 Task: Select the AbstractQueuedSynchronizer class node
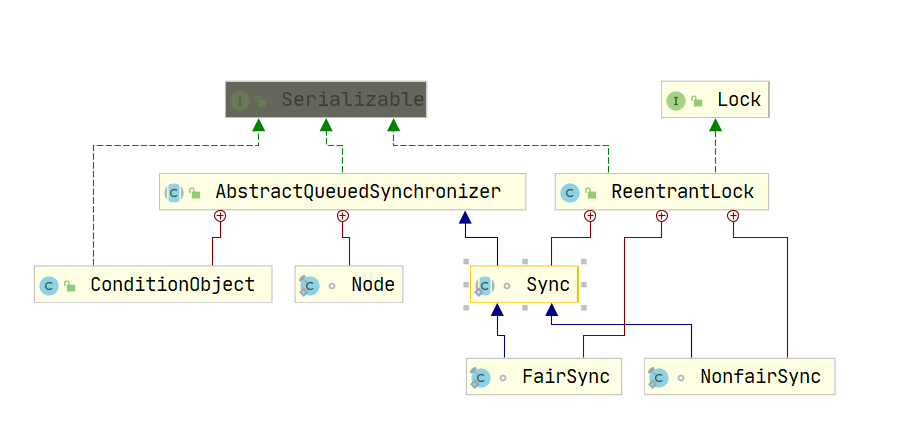[342, 191]
